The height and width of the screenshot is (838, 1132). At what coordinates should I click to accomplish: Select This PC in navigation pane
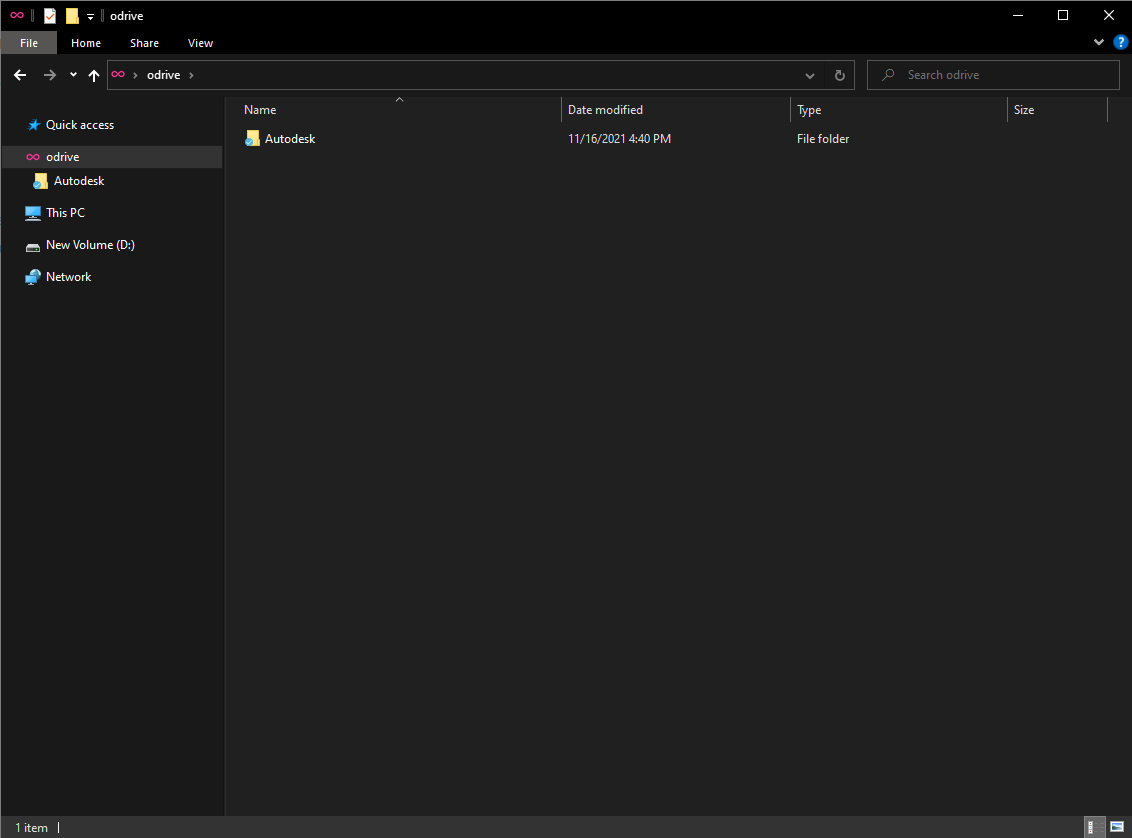(x=66, y=213)
